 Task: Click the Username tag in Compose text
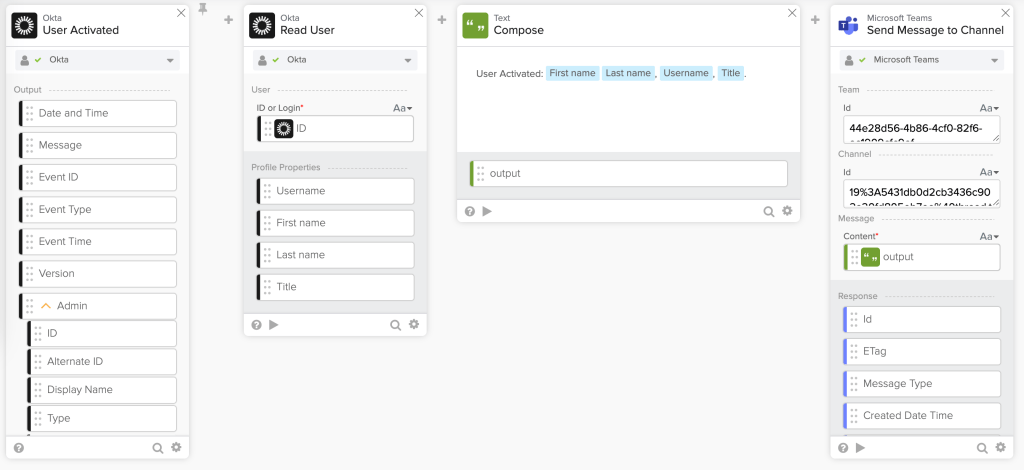pos(685,73)
